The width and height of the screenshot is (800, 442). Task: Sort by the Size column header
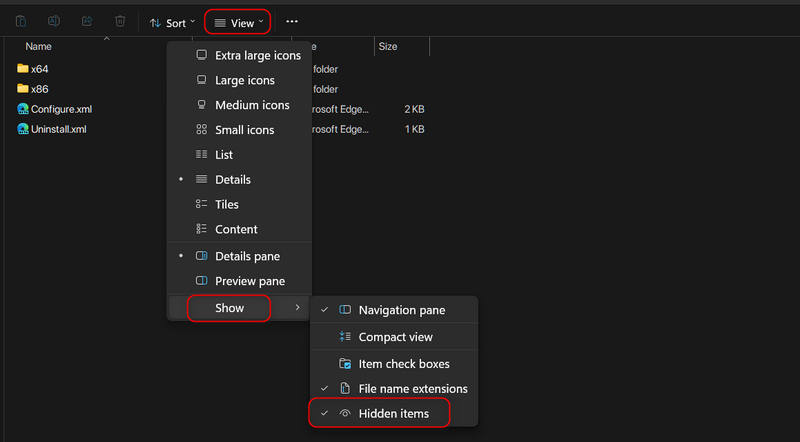tap(388, 46)
